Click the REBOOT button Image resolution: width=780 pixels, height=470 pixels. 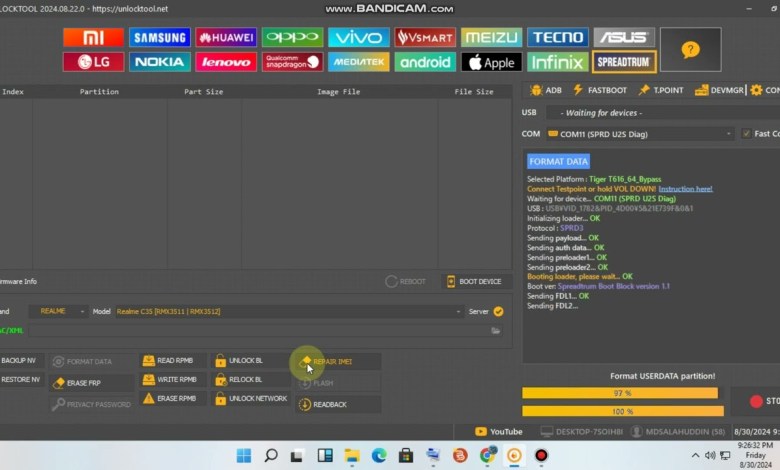tap(406, 282)
